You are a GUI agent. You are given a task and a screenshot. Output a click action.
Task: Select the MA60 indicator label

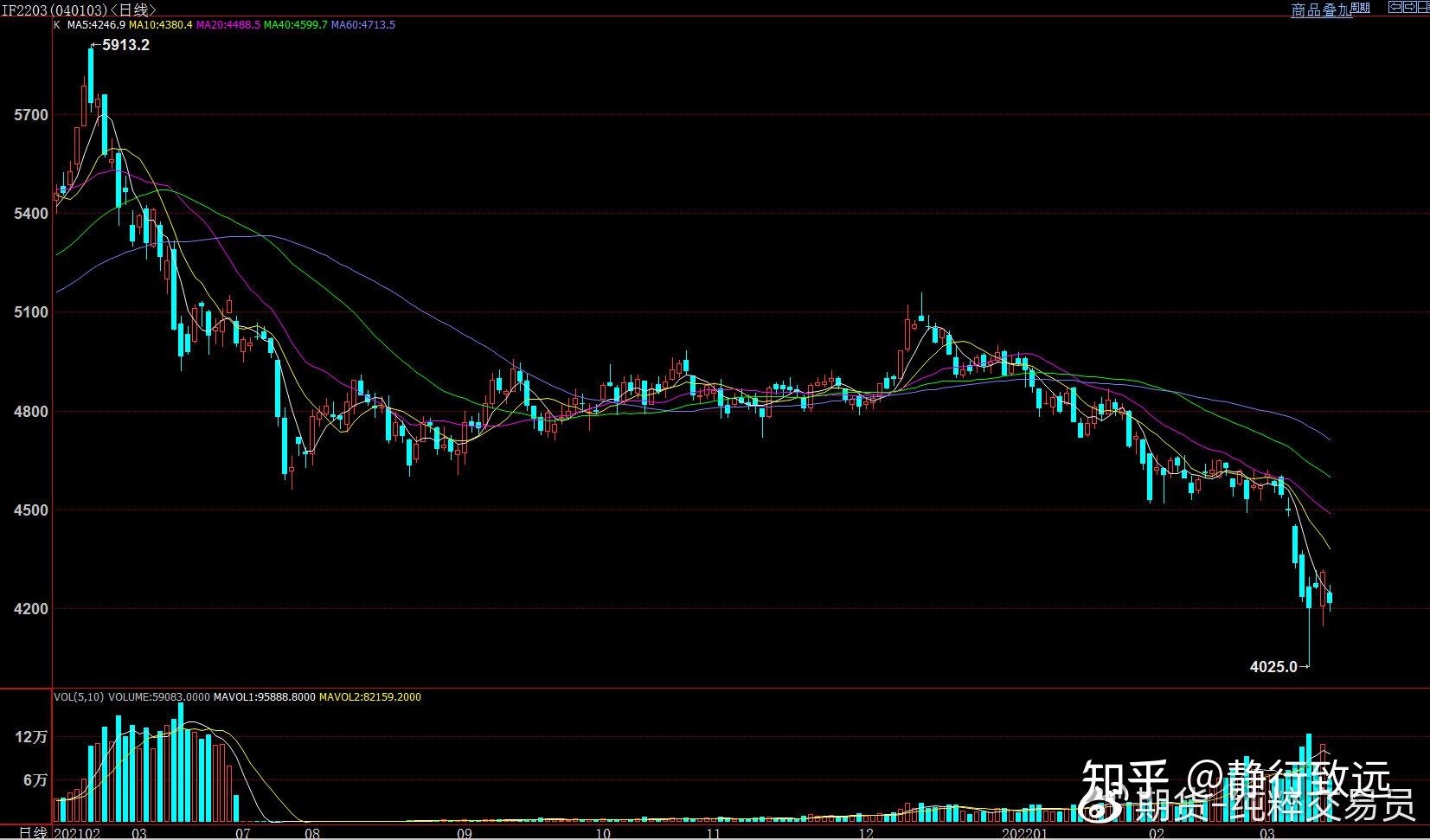coord(363,25)
